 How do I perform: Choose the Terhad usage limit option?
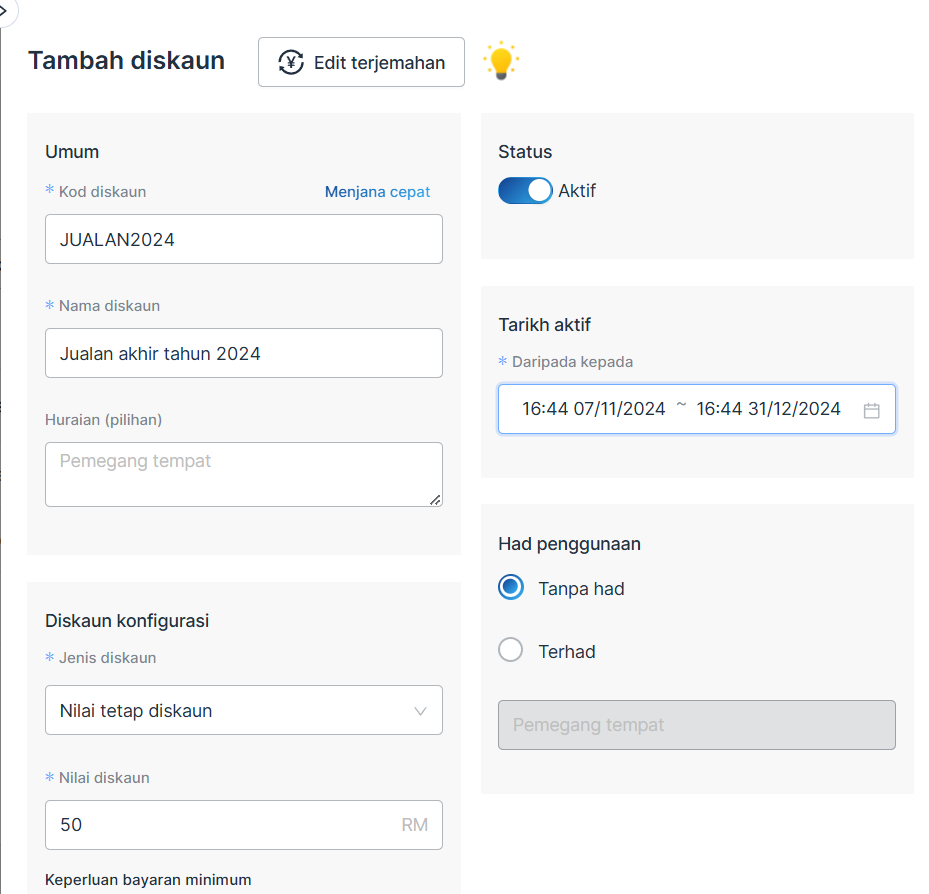pyautogui.click(x=511, y=651)
